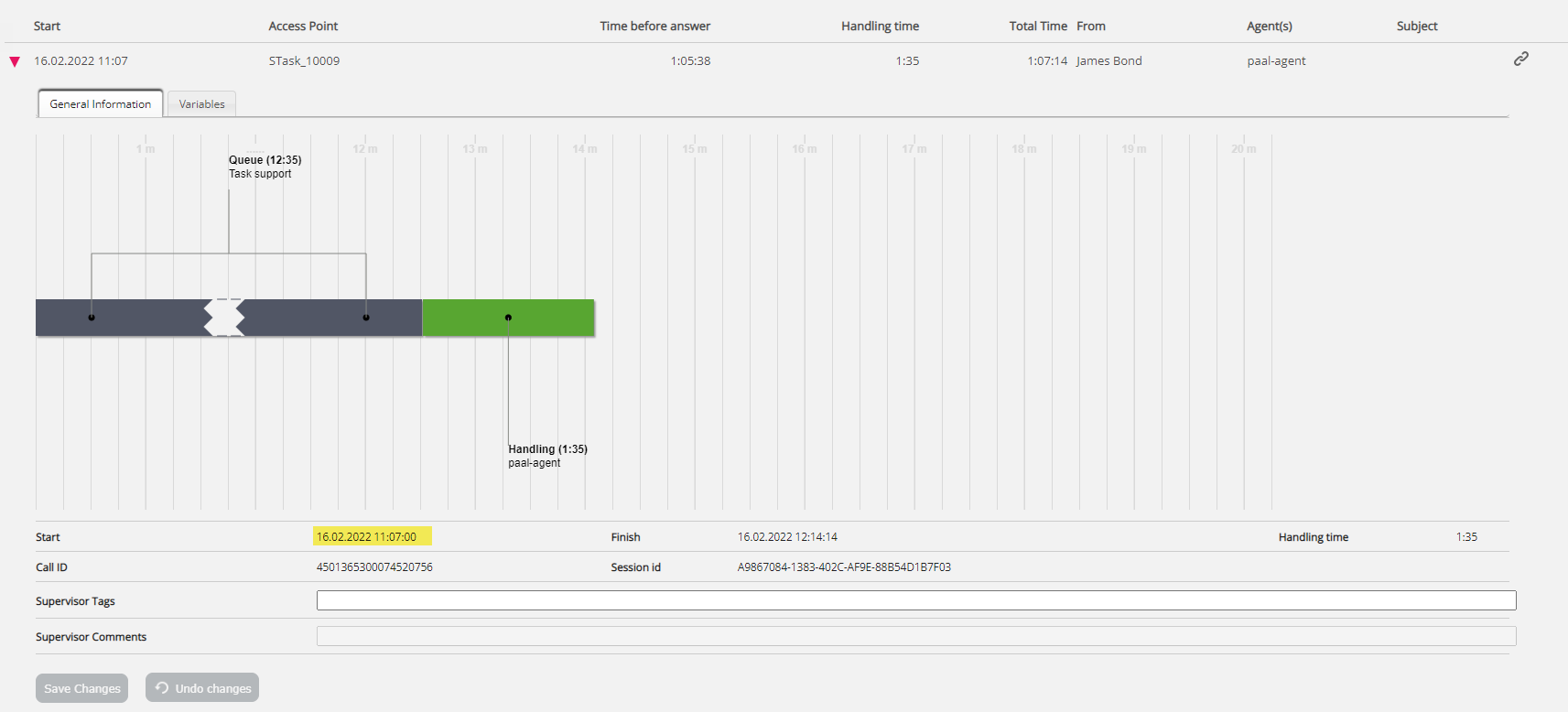Focus the Supervisor Comments field
Viewport: 1568px width, 712px height.
915,636
